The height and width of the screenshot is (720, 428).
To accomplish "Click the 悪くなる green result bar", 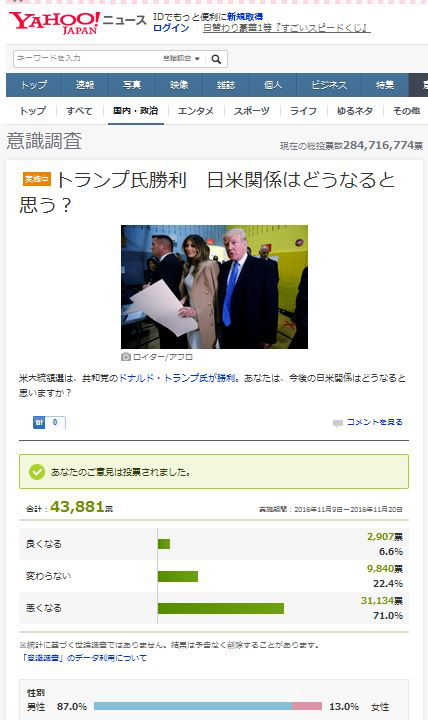I will coord(221,608).
